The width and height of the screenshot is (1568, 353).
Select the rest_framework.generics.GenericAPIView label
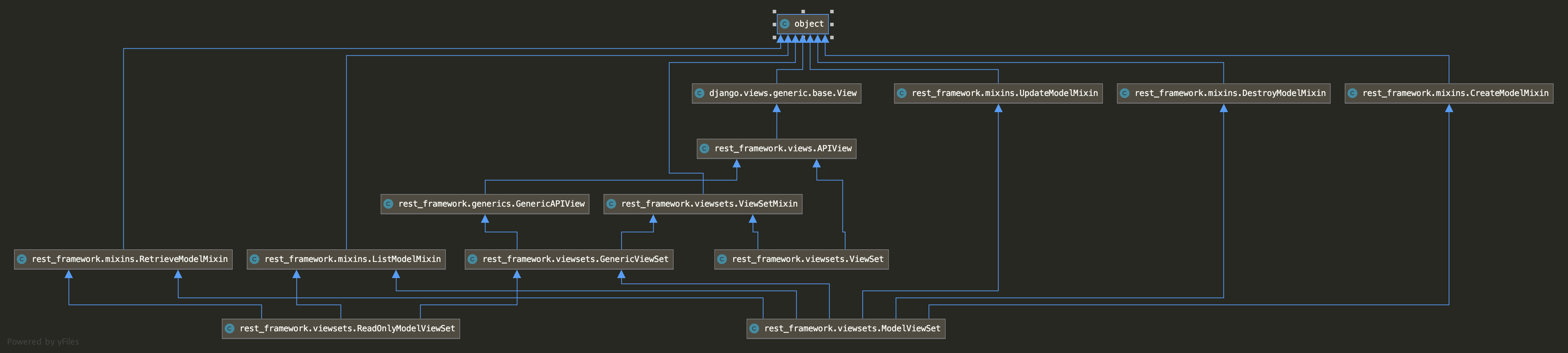[x=491, y=204]
